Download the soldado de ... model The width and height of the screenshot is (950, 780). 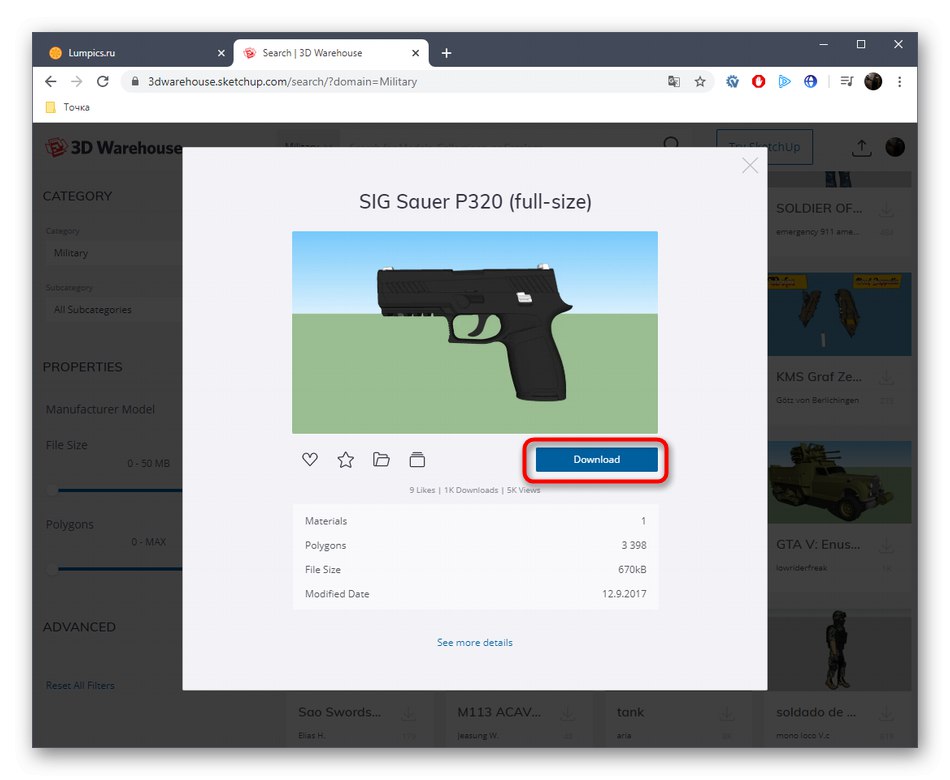[886, 715]
